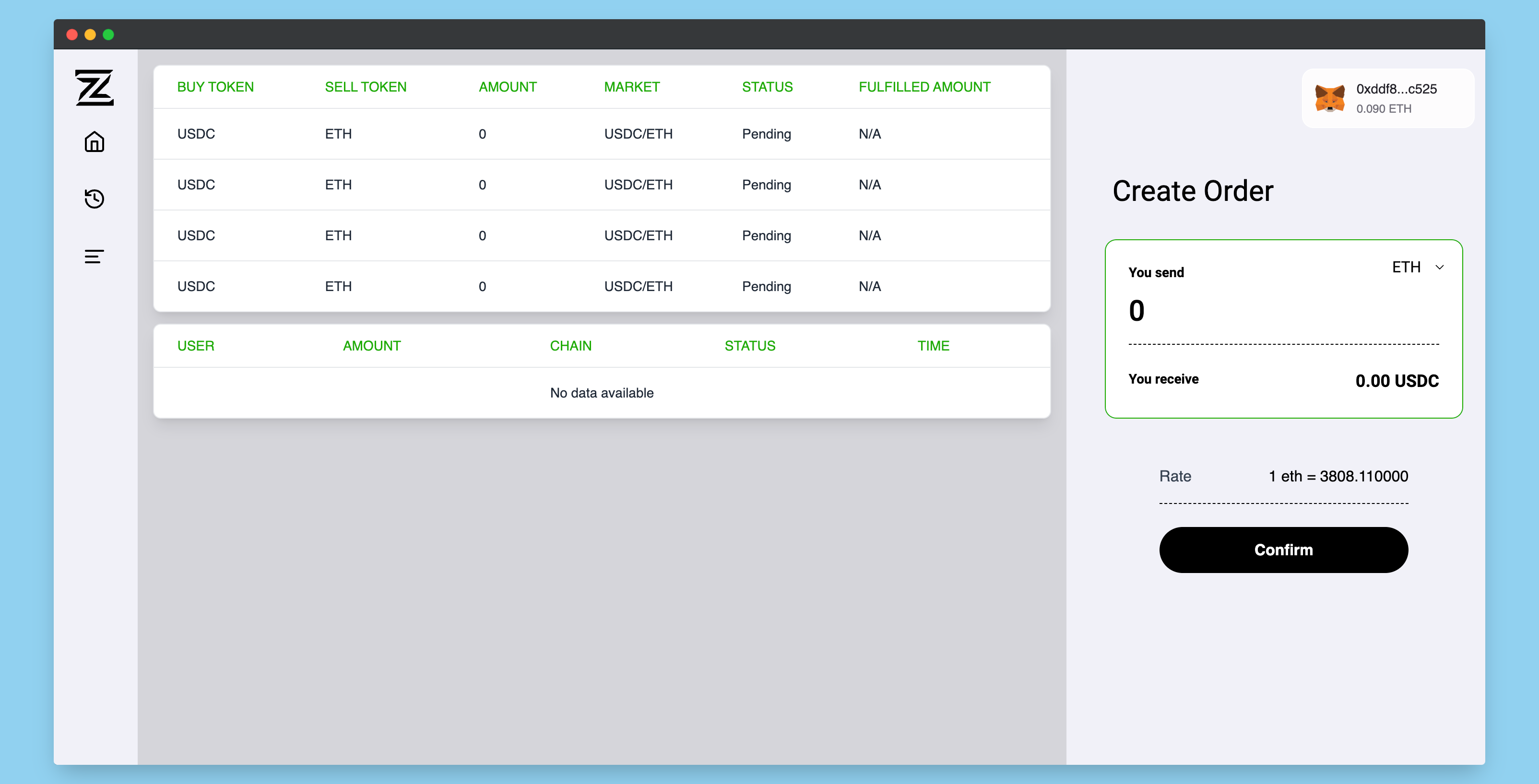
Task: Expand the ETH token dropdown chevron
Action: 1439,268
